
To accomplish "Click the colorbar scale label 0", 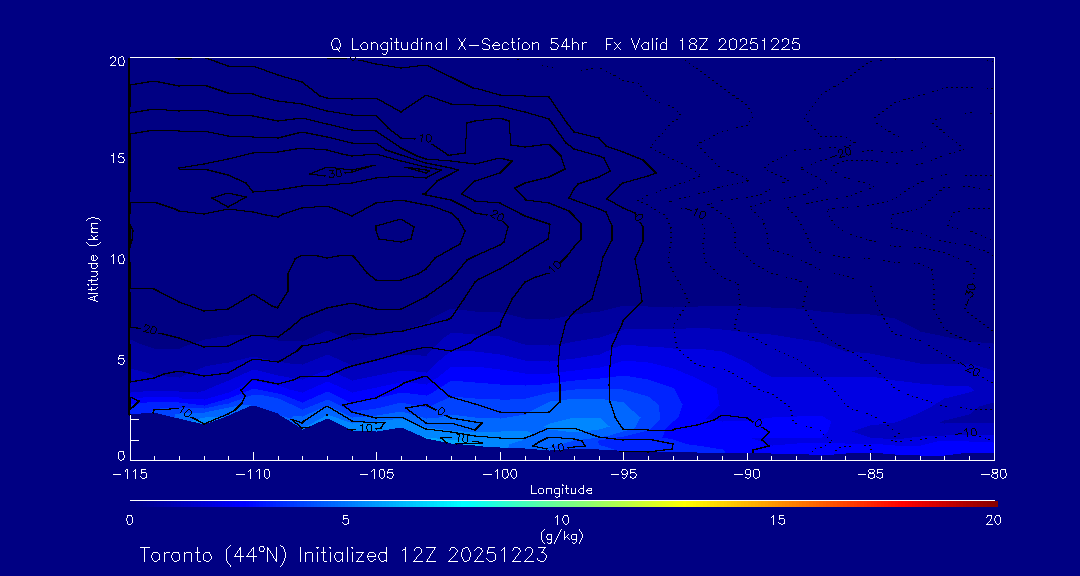I will (x=130, y=520).
